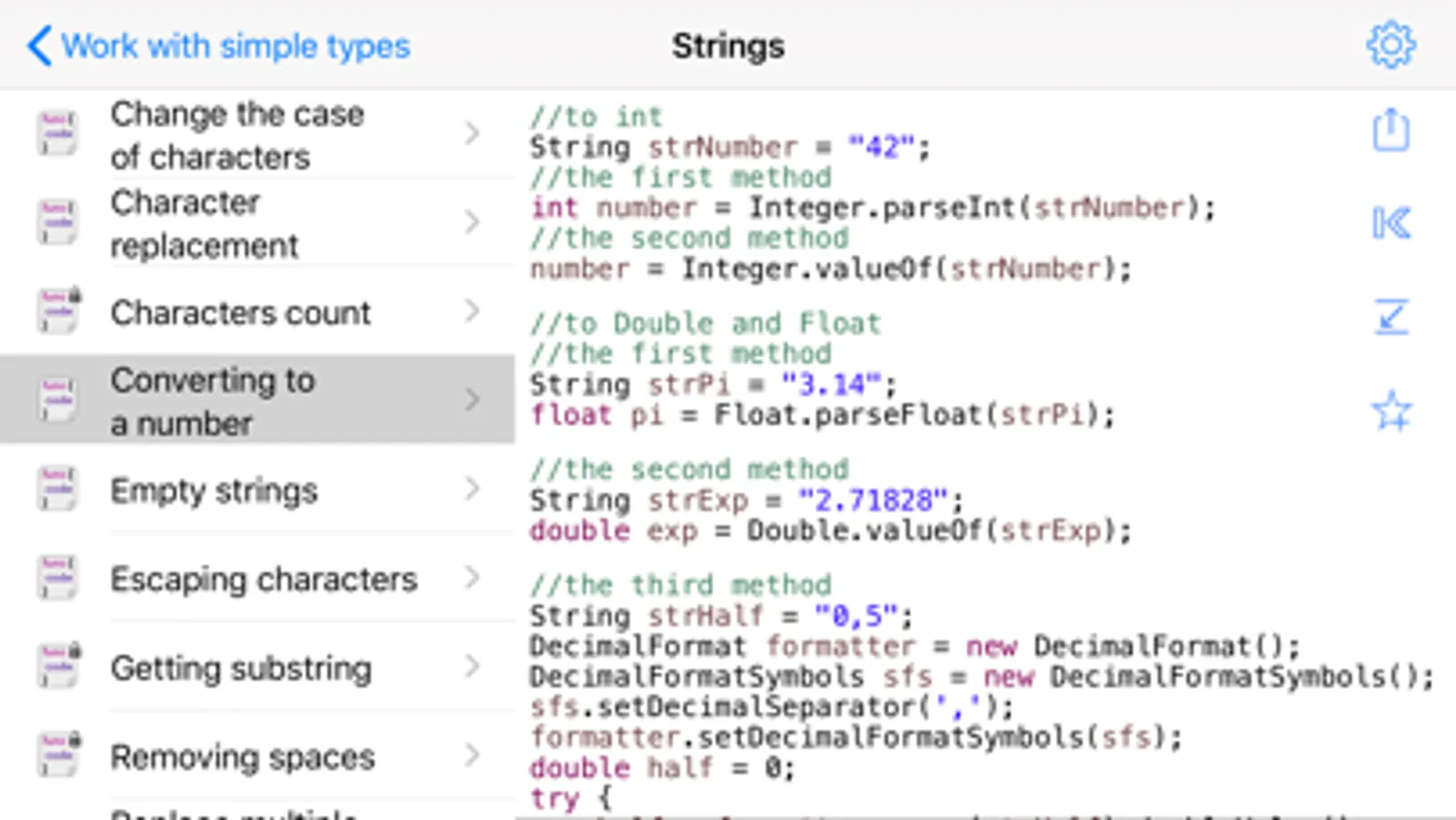Click the collapse arrow icon
Screen dimensions: 1456x820
(1390, 317)
